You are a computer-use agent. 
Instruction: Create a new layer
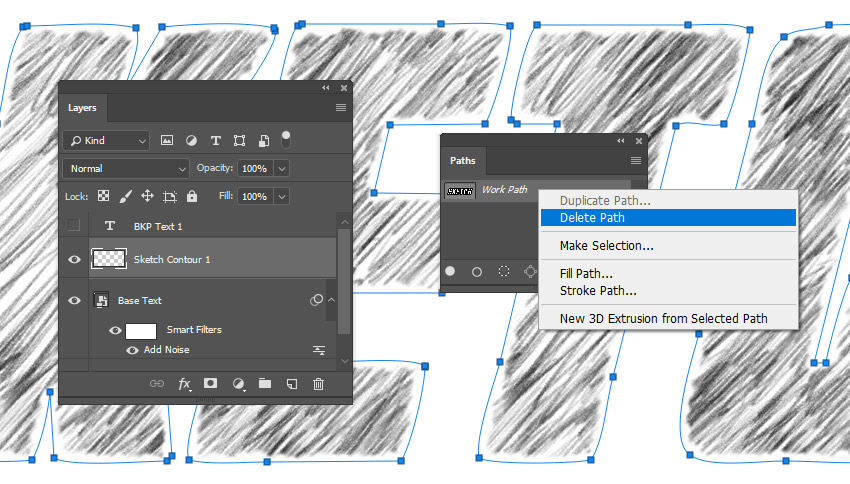(292, 384)
